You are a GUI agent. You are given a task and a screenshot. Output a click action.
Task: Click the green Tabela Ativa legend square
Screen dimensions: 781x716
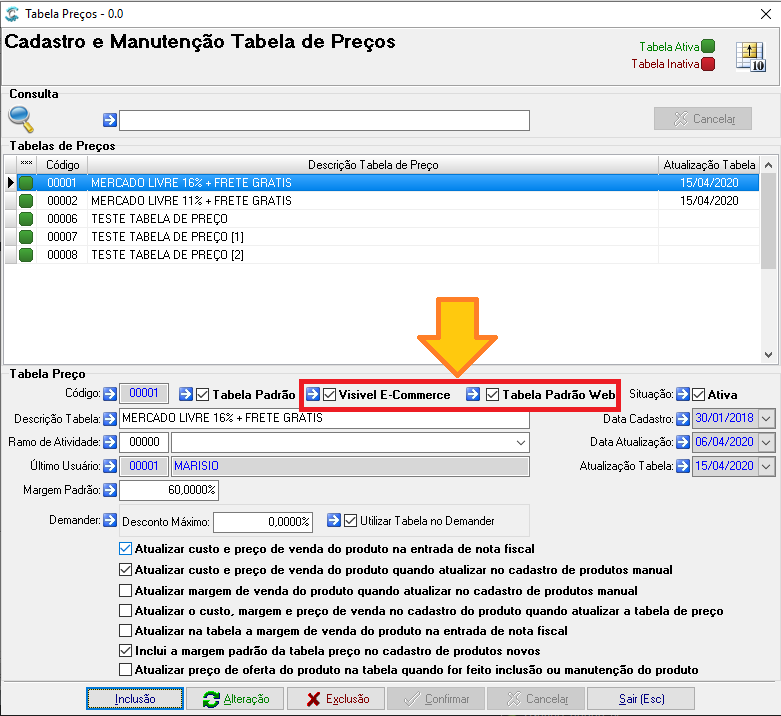click(x=708, y=46)
